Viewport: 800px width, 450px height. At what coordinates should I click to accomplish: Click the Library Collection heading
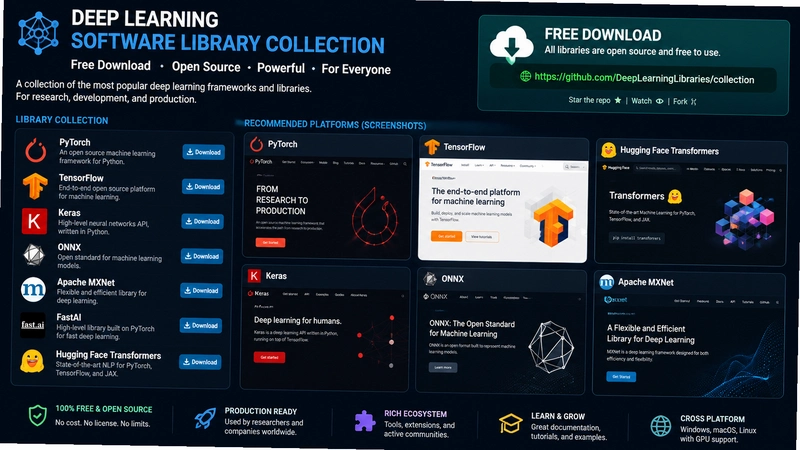point(62,120)
